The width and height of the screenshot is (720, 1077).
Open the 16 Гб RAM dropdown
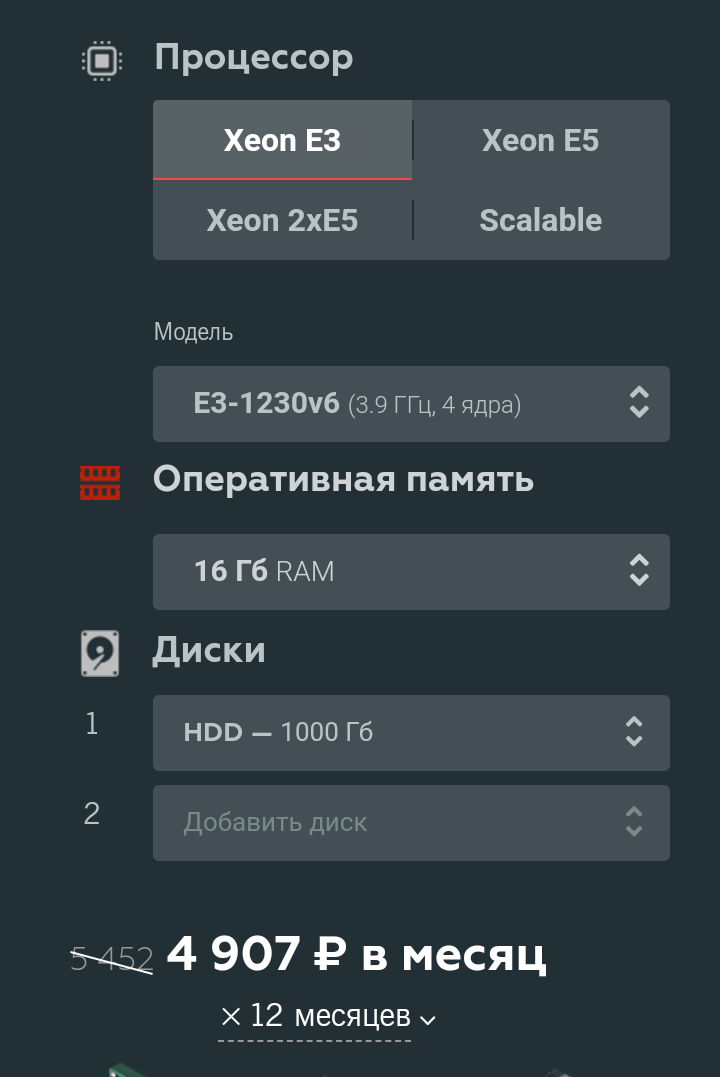[x=412, y=571]
